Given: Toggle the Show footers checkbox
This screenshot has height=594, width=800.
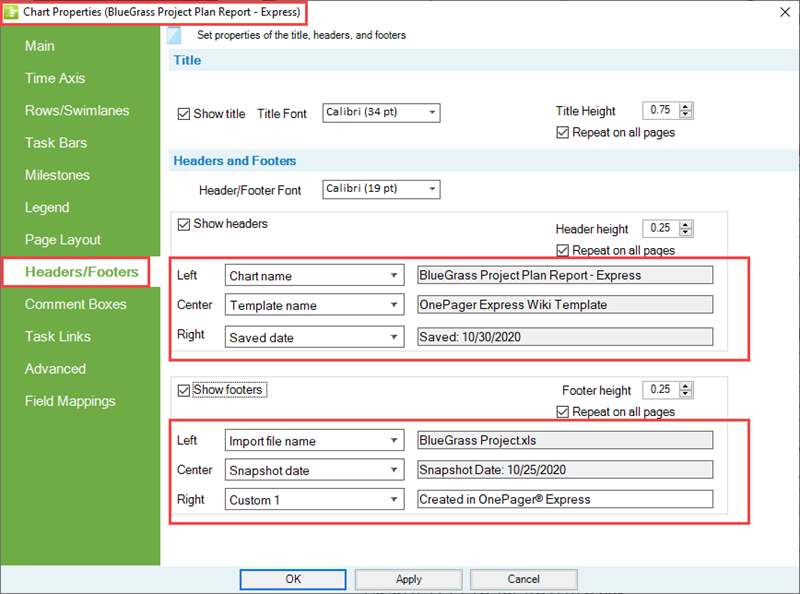Looking at the screenshot, I should click(x=184, y=390).
